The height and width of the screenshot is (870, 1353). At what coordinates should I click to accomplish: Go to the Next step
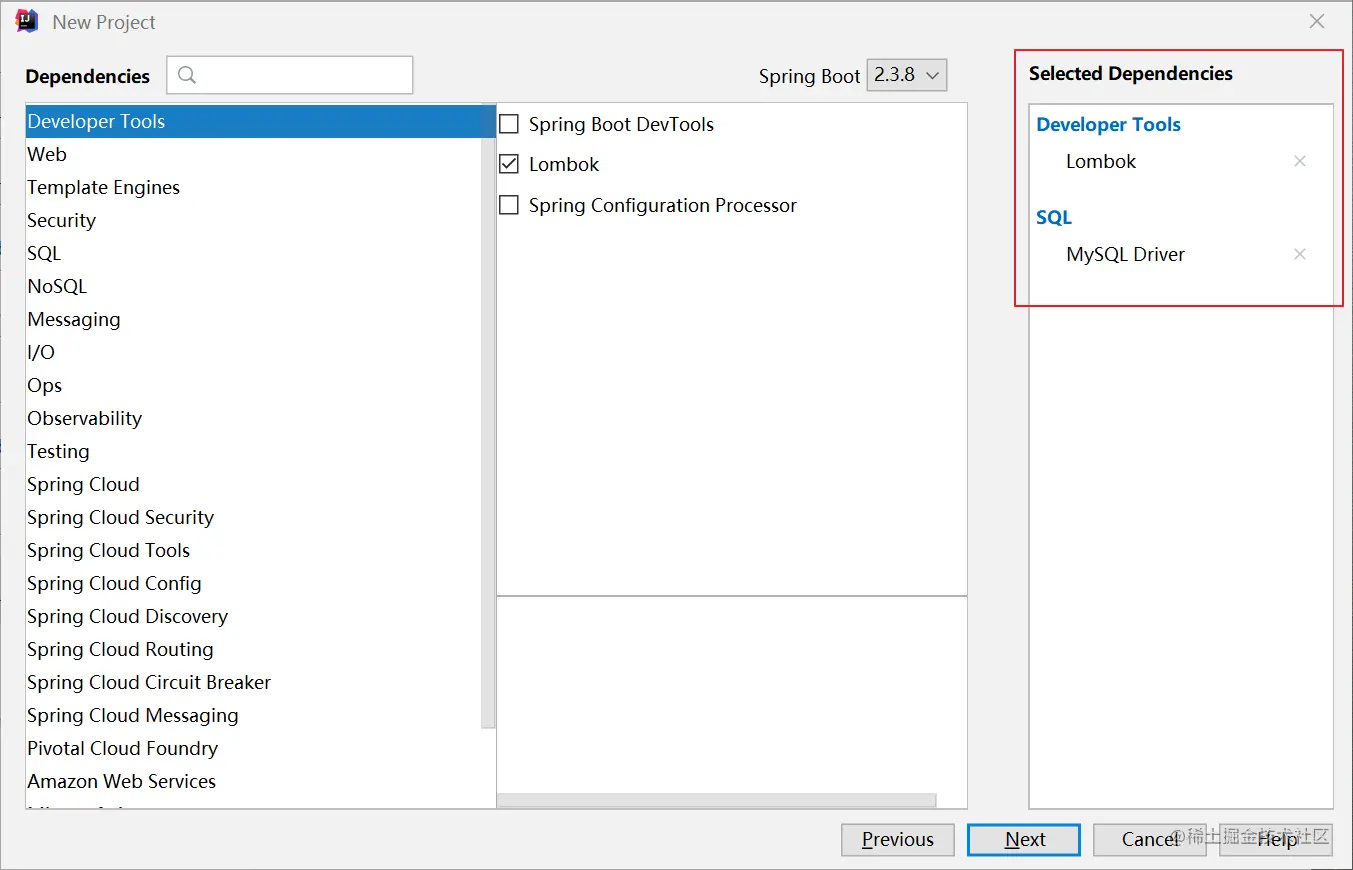coord(1024,839)
